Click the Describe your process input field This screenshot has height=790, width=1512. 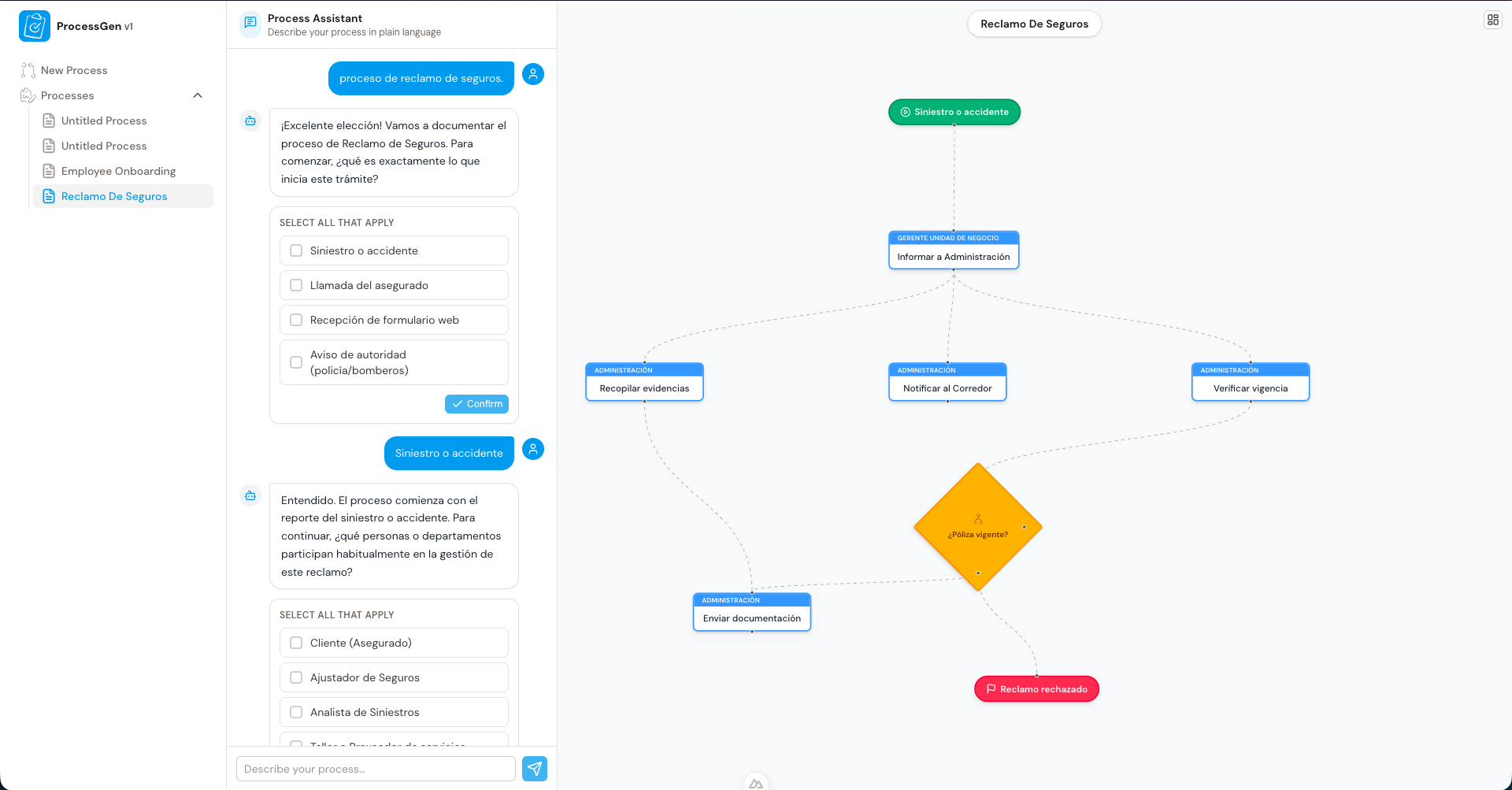point(376,769)
